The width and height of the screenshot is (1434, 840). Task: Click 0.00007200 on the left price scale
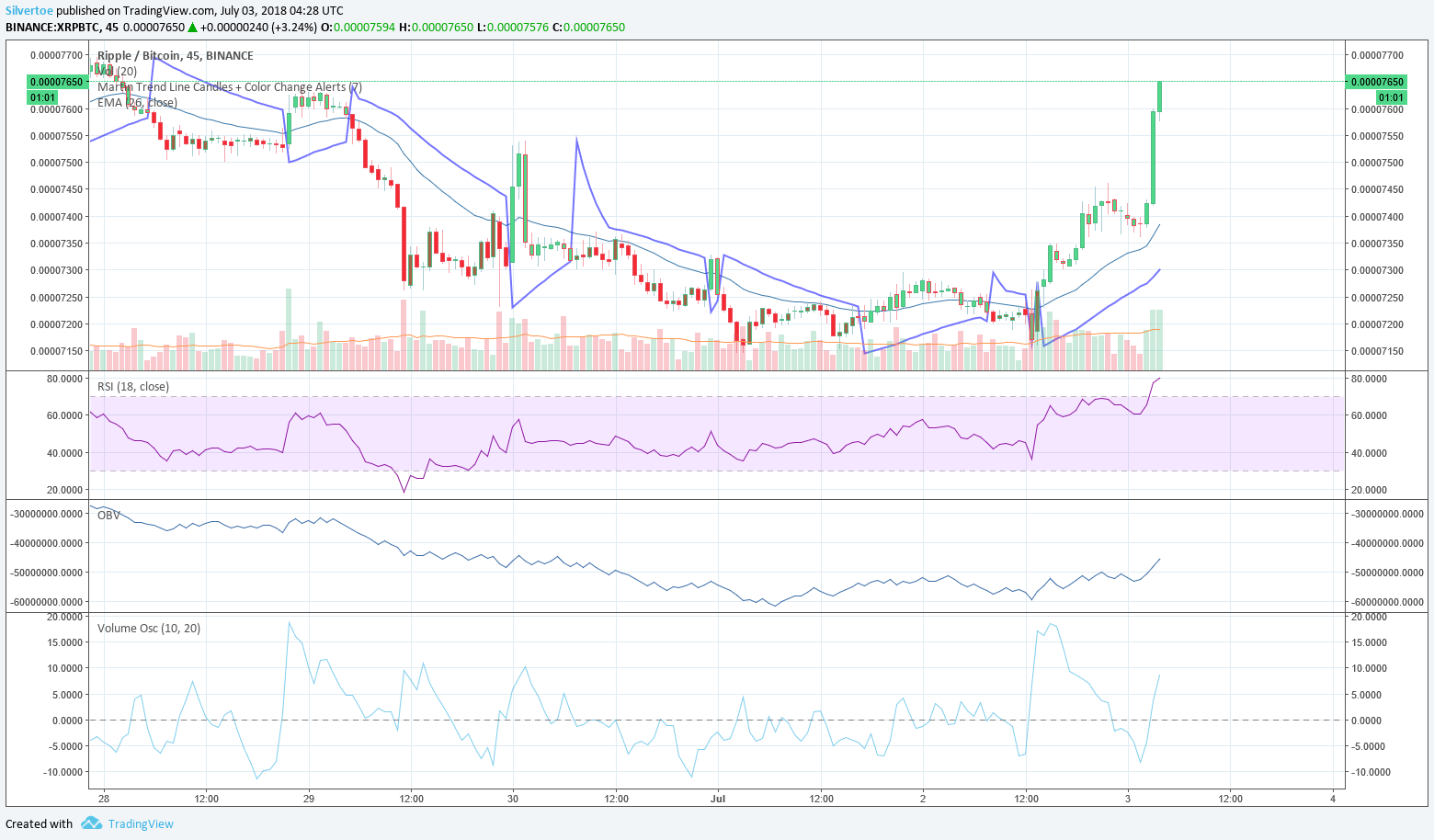(x=57, y=325)
